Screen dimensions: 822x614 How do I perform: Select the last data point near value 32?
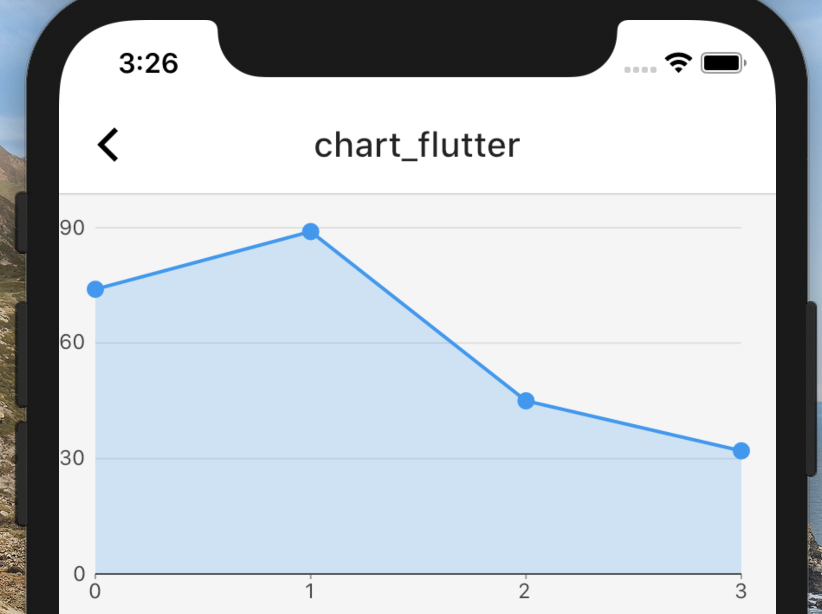740,451
